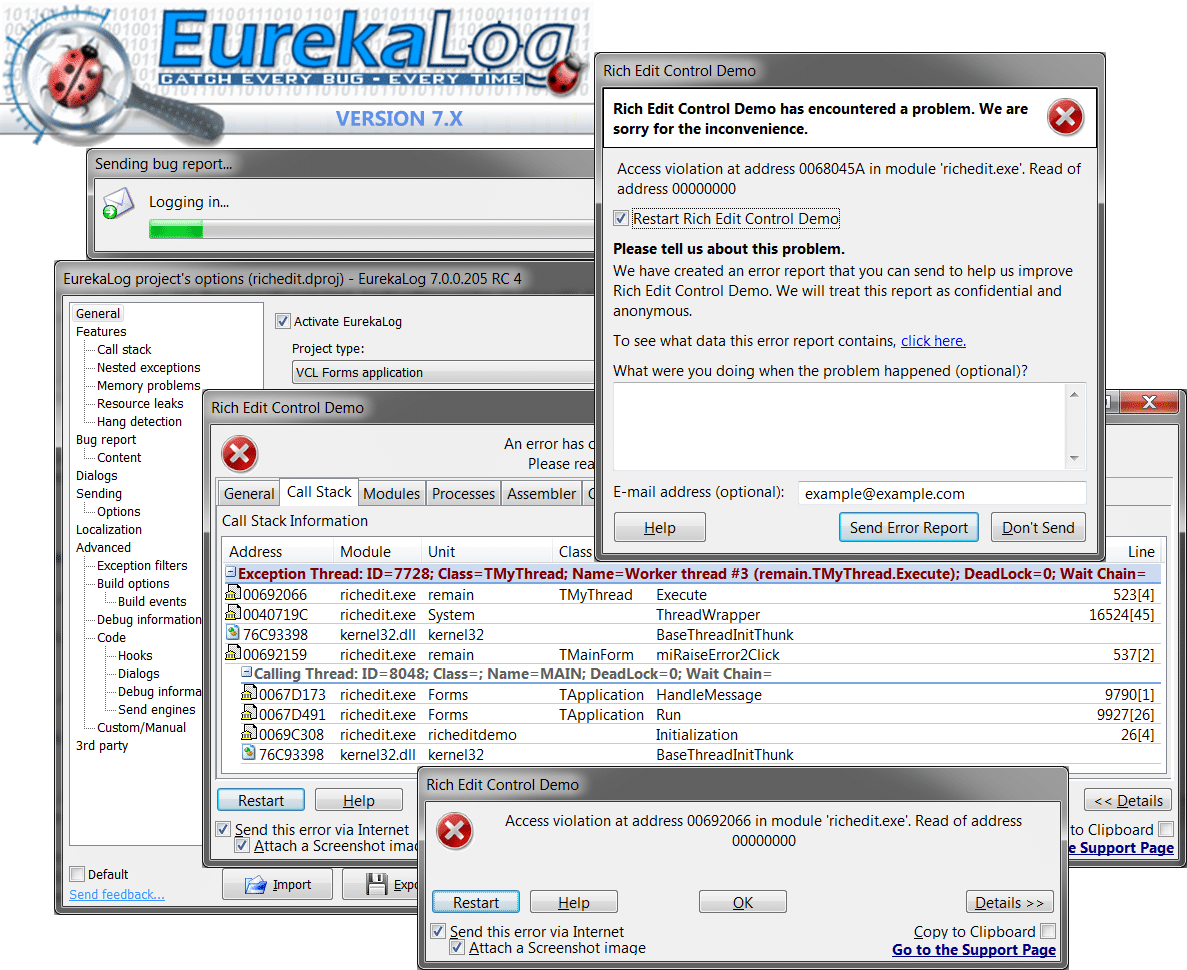
Task: Click the floppy disk icon on the Export button
Action: tap(376, 884)
